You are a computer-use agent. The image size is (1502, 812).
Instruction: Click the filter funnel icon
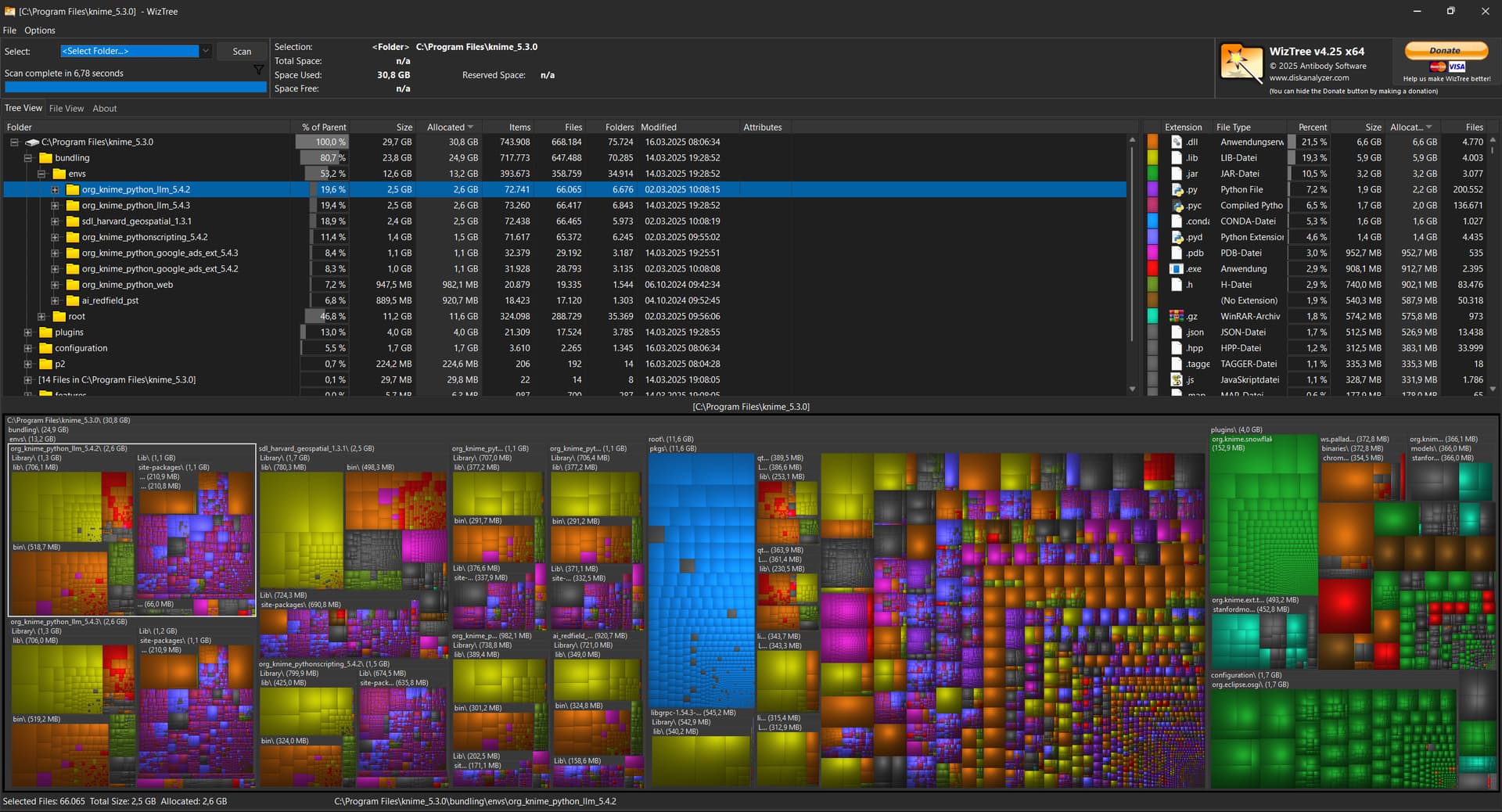(x=258, y=70)
